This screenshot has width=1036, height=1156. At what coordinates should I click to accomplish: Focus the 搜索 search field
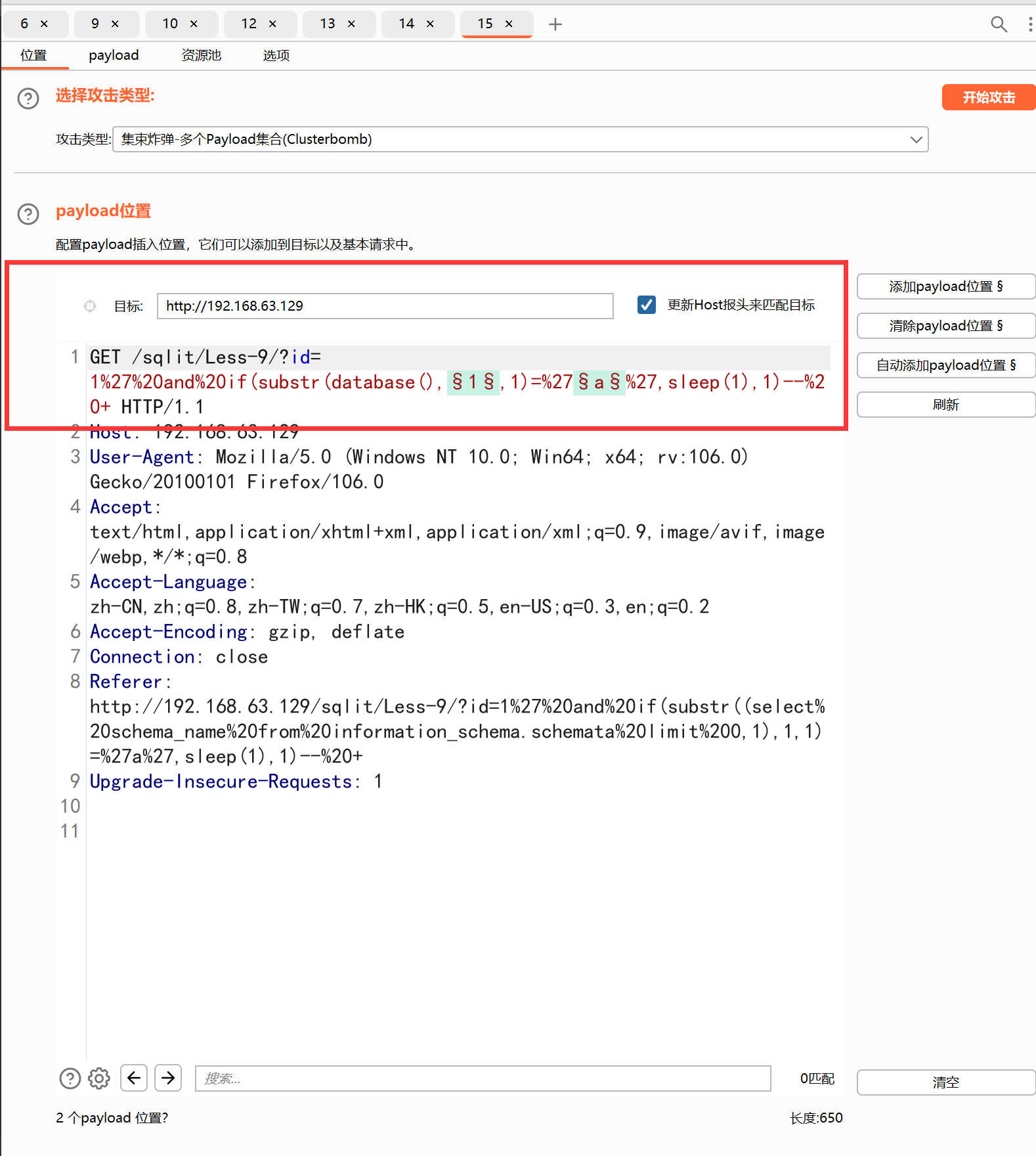[483, 1078]
